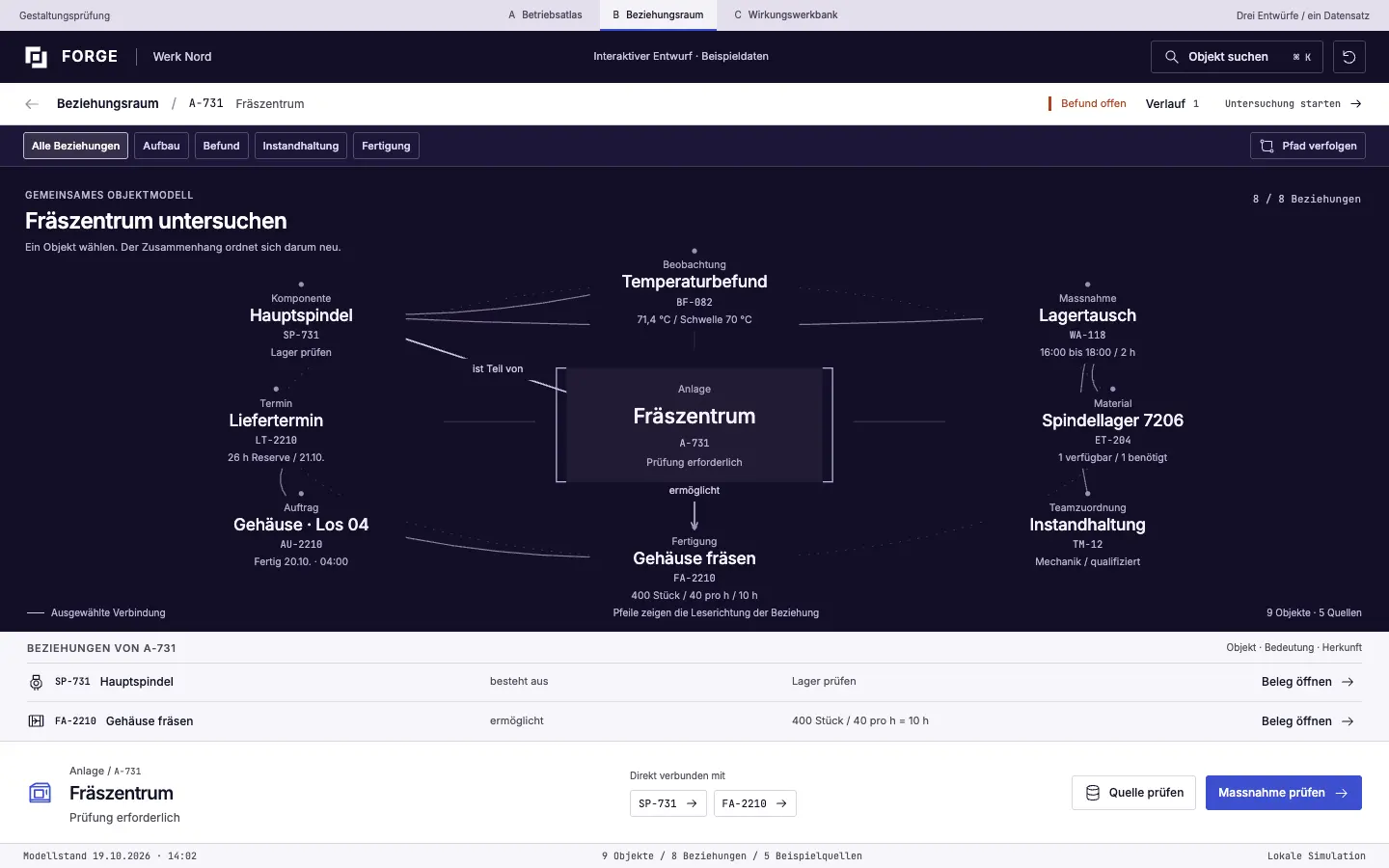Screen dimensions: 1389x868
Task: Select the Gehäuse · Los 04 order node
Action: click(301, 530)
